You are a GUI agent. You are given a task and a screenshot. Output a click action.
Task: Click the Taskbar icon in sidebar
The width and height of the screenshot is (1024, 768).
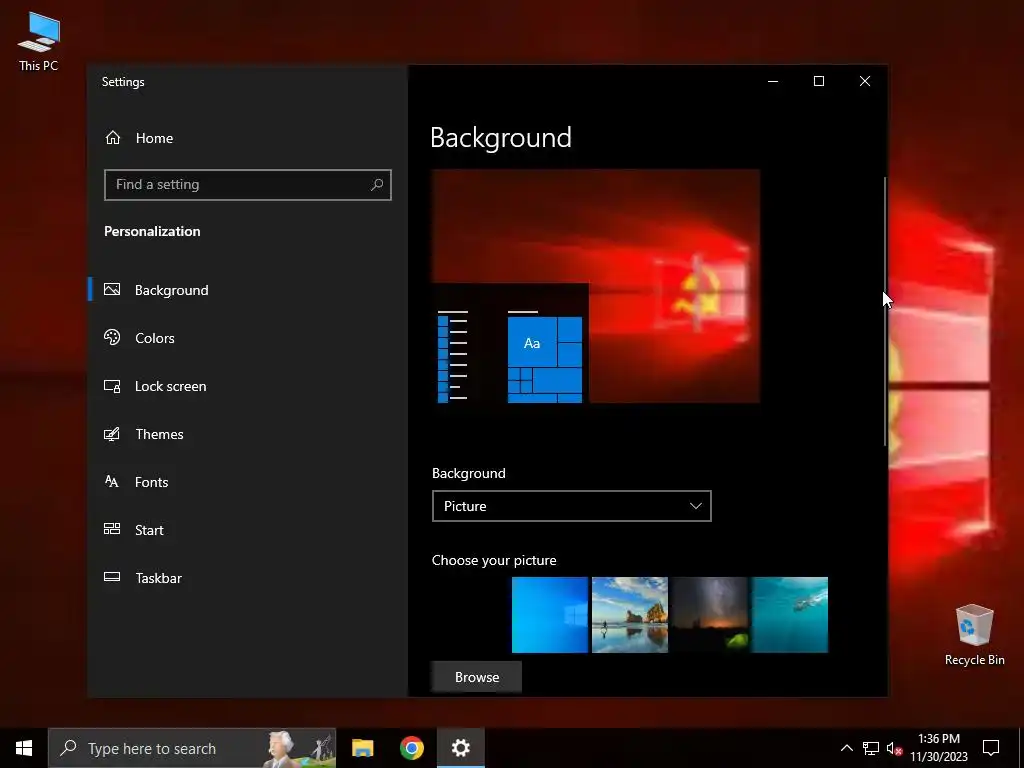click(112, 577)
